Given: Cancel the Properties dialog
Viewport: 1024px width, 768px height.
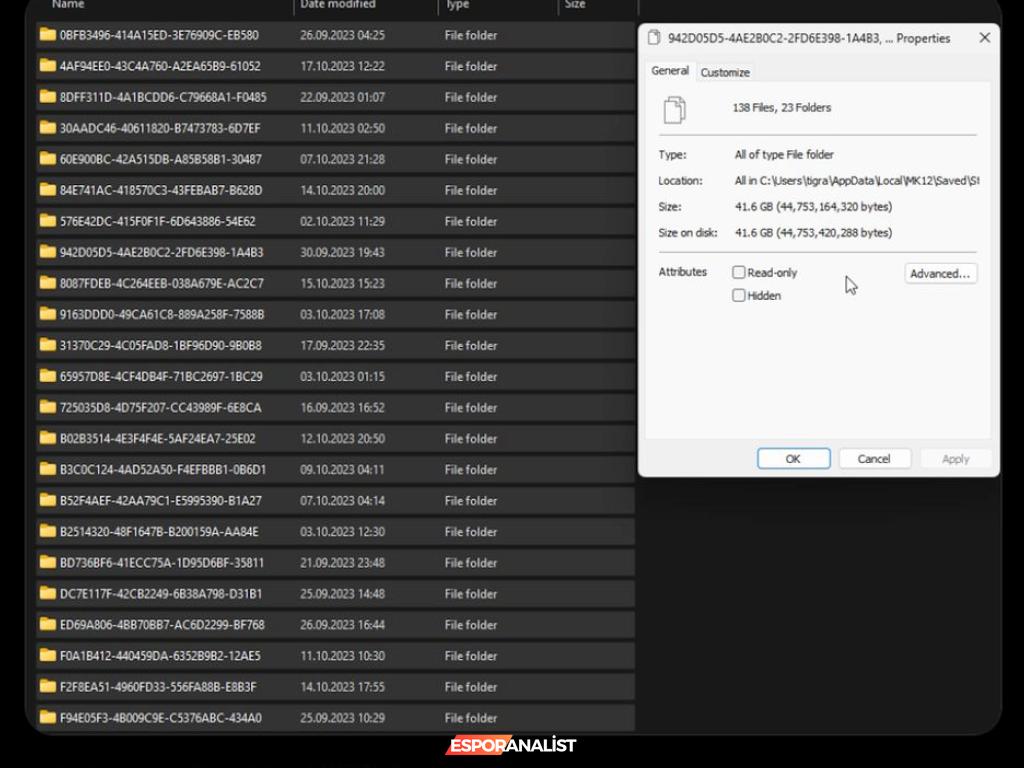Looking at the screenshot, I should (x=873, y=459).
